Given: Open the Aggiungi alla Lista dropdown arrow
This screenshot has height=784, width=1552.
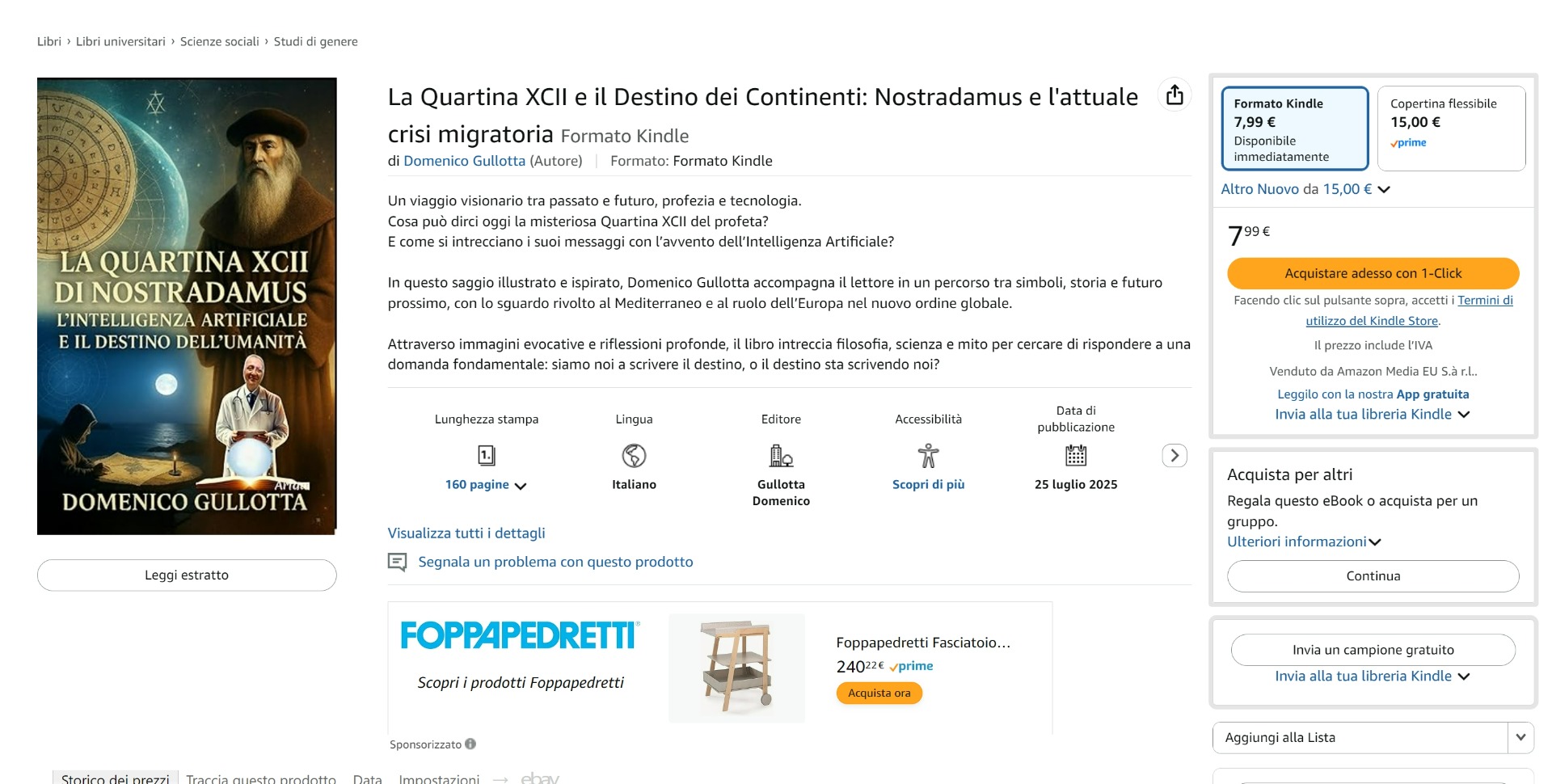Looking at the screenshot, I should click(1520, 737).
